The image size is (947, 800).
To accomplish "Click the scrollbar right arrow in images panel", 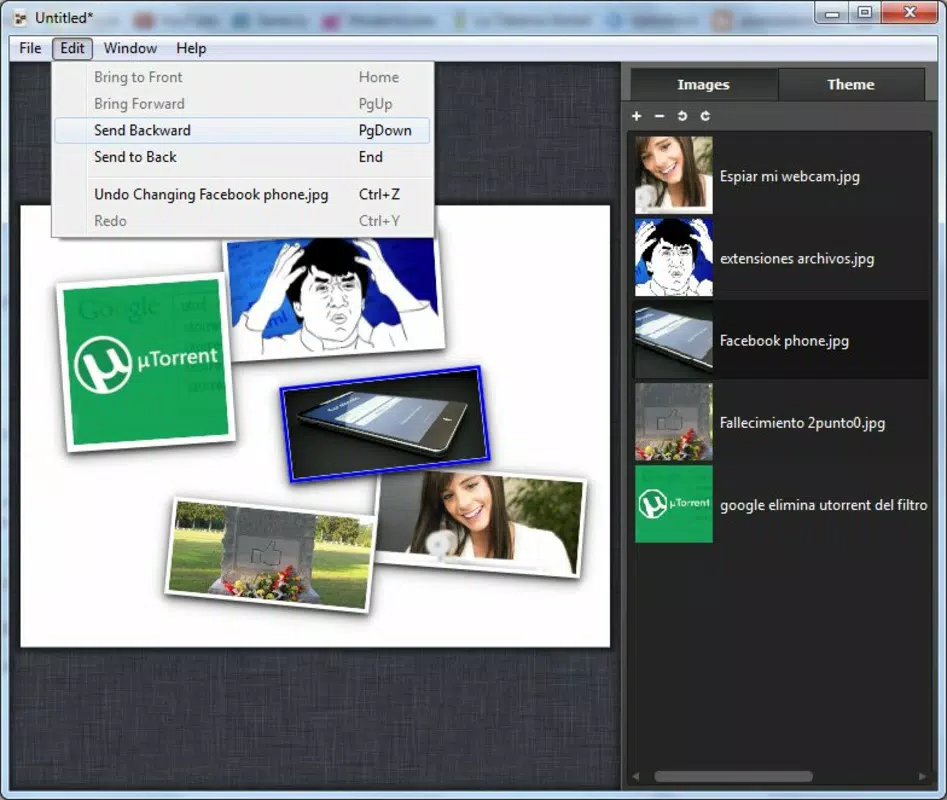I will coord(922,776).
